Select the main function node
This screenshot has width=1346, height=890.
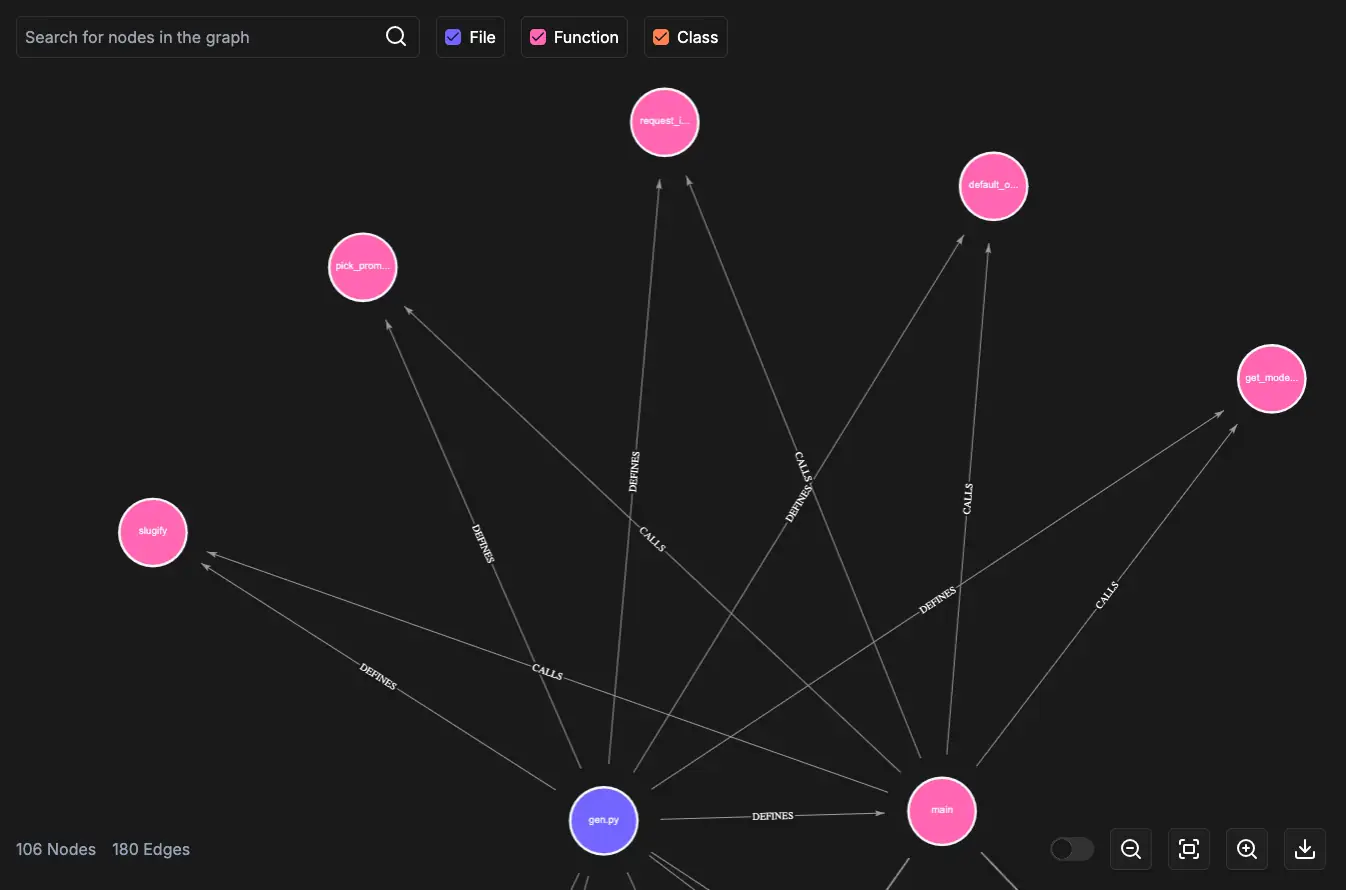pyautogui.click(x=941, y=811)
